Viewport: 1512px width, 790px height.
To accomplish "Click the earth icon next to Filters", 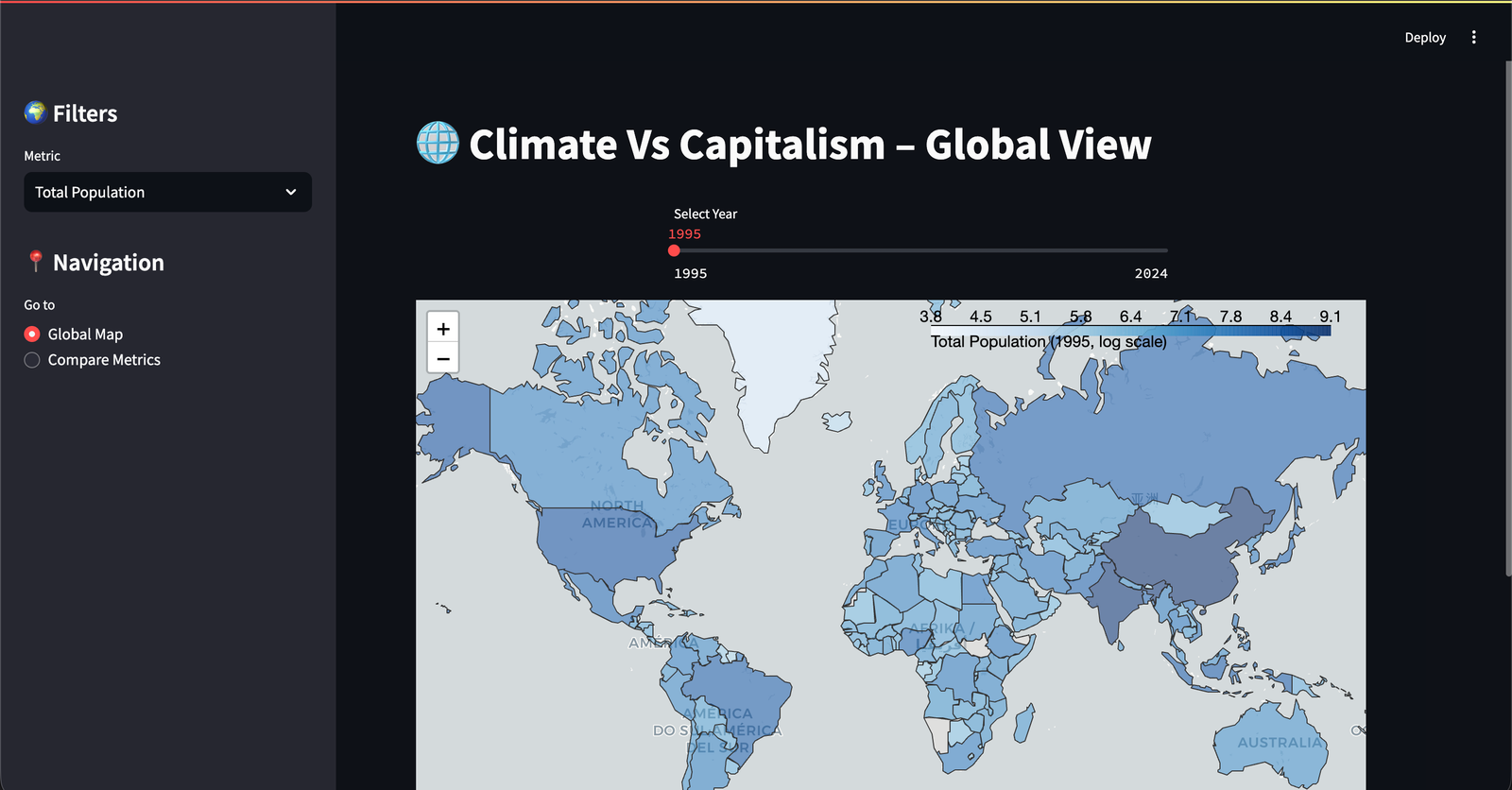I will [x=35, y=112].
